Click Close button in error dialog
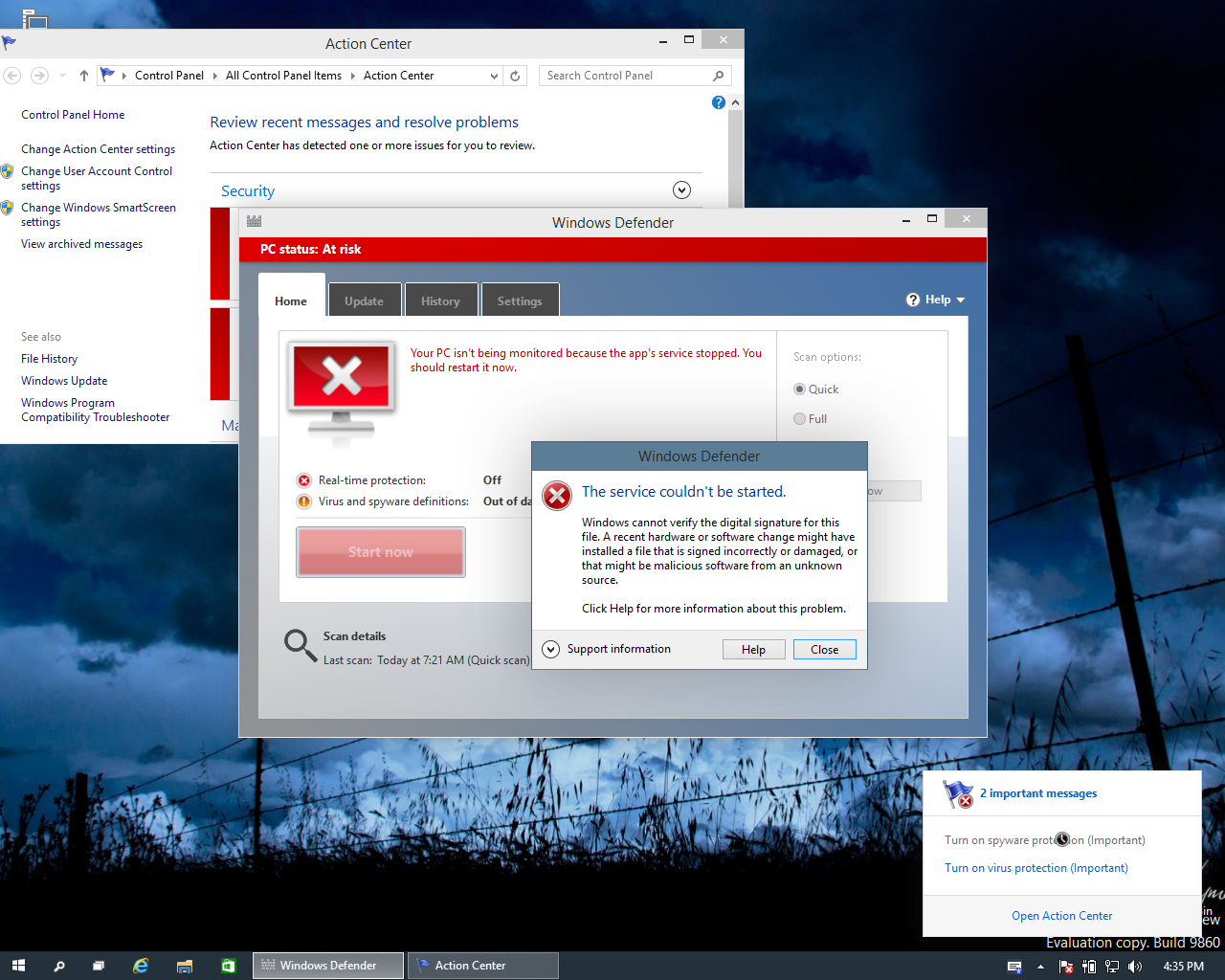 (x=825, y=649)
